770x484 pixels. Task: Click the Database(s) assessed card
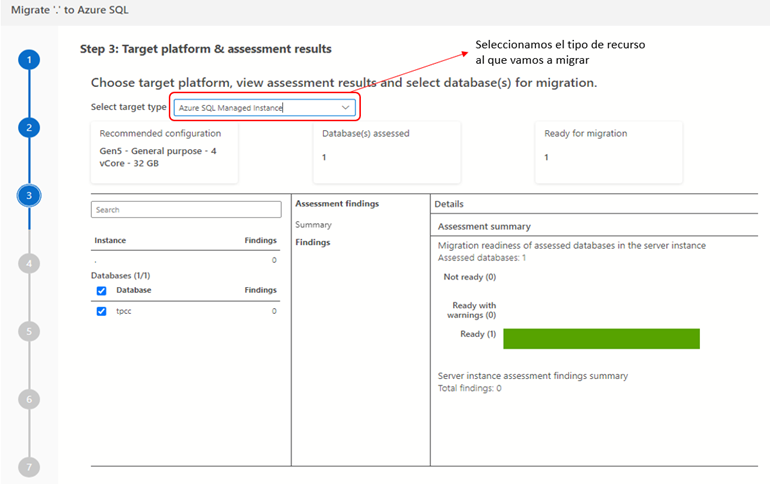pyautogui.click(x=387, y=153)
